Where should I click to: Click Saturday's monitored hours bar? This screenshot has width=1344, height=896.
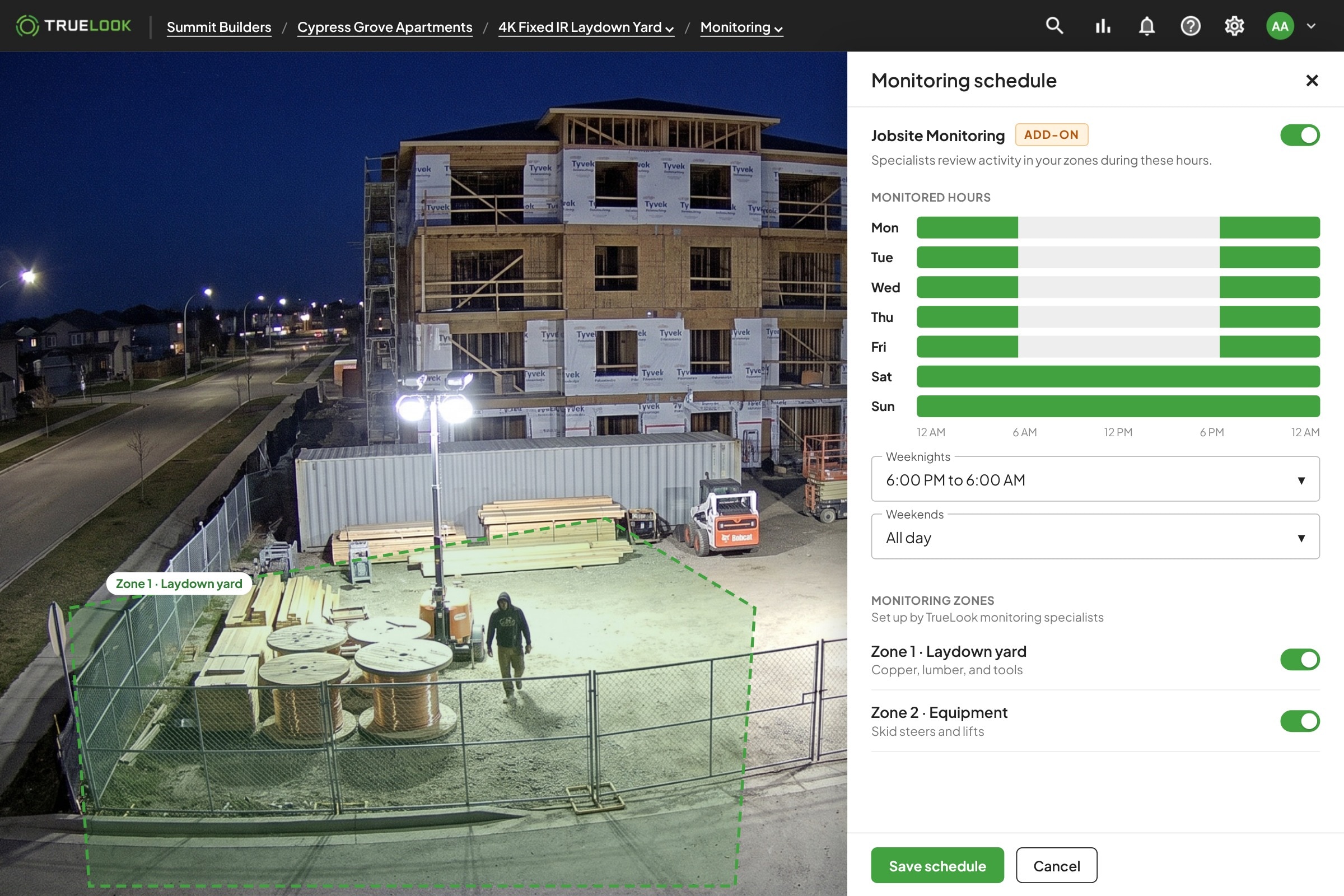(x=1118, y=376)
